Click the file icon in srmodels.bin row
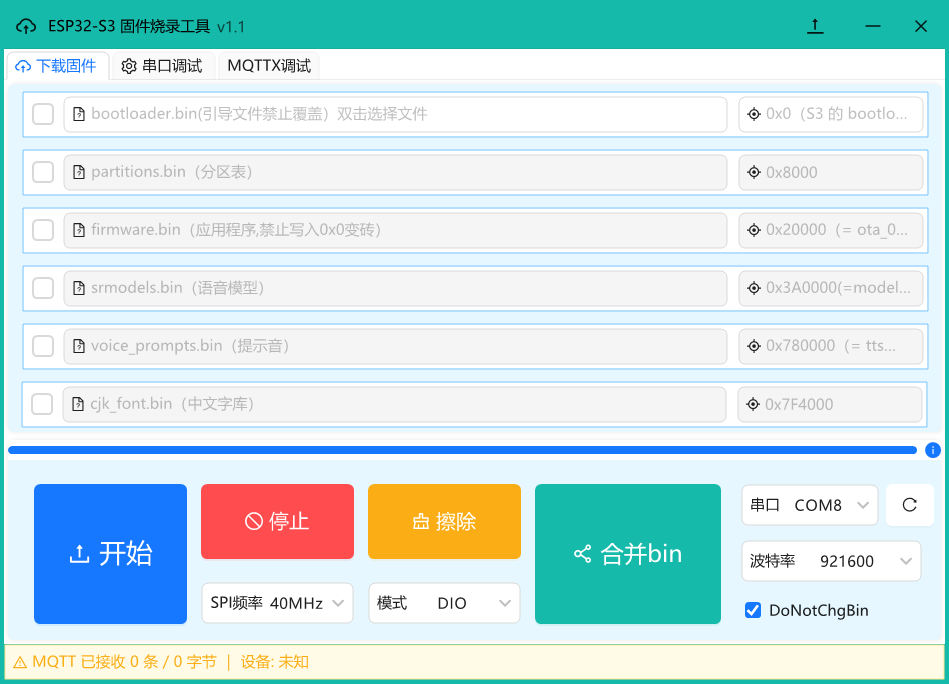 79,288
